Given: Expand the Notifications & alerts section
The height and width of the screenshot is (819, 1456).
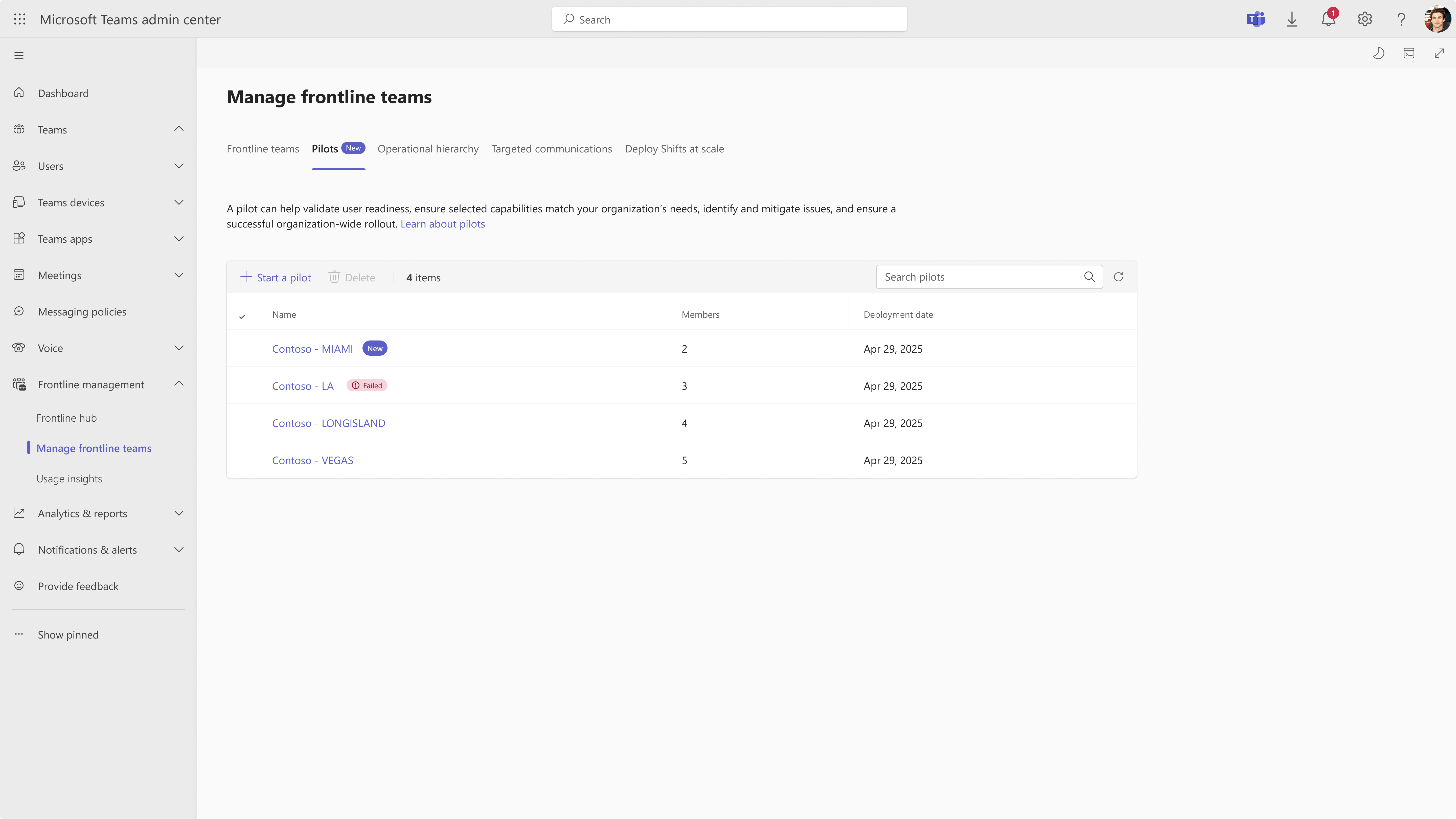Looking at the screenshot, I should point(179,549).
